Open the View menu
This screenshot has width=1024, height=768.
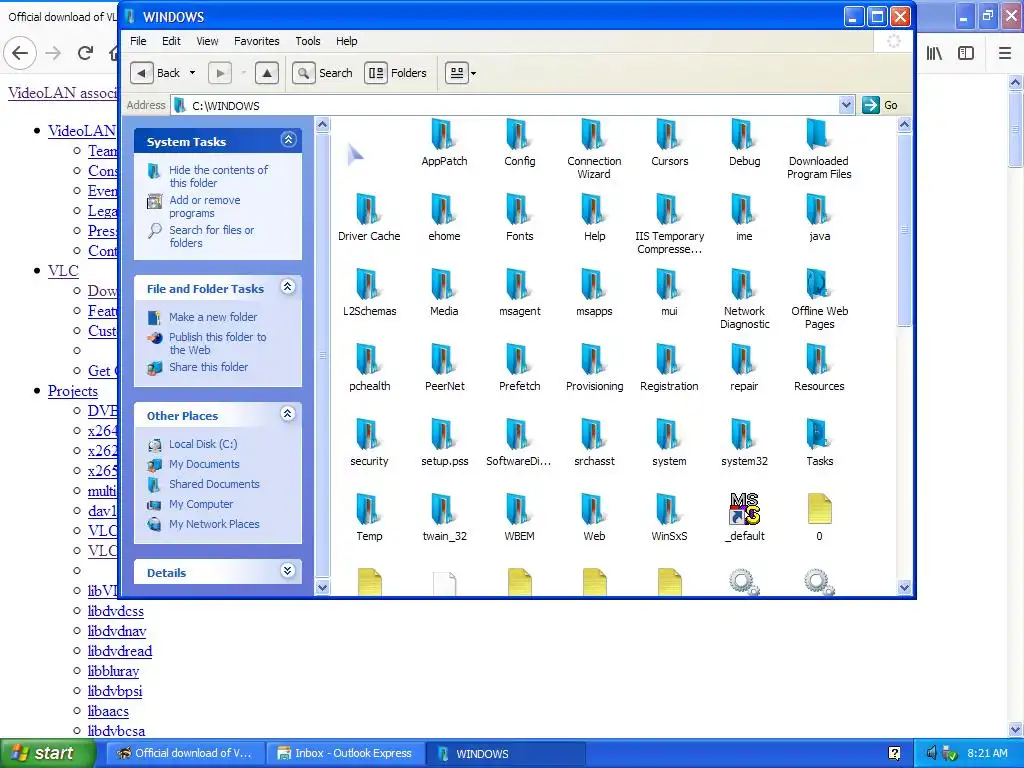pyautogui.click(x=207, y=41)
